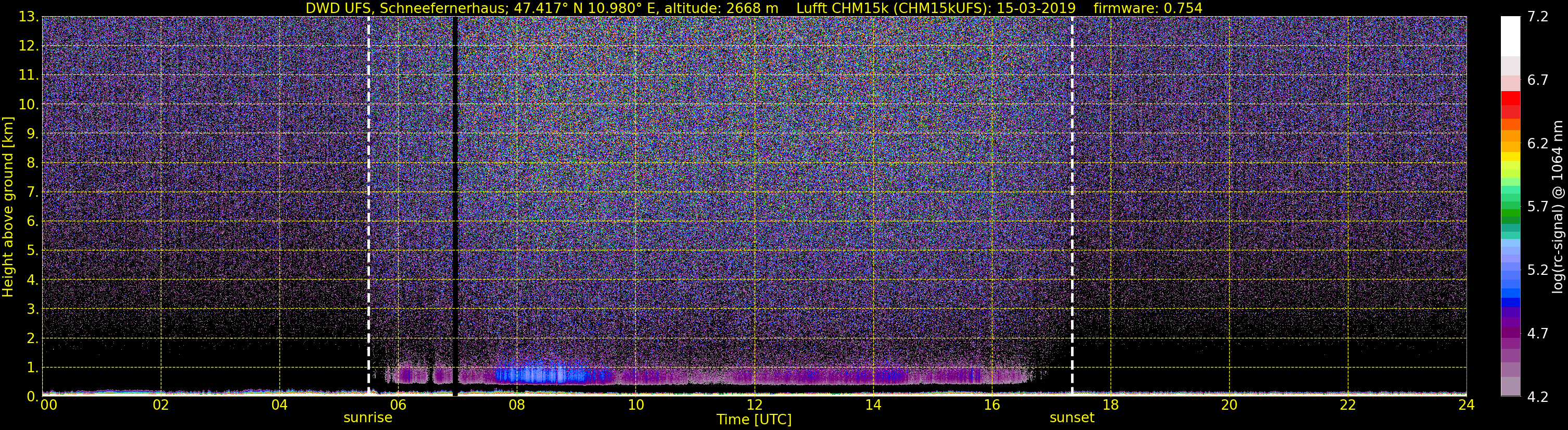Click the height axis tick '12.'
The image size is (1568, 430).
[29, 46]
